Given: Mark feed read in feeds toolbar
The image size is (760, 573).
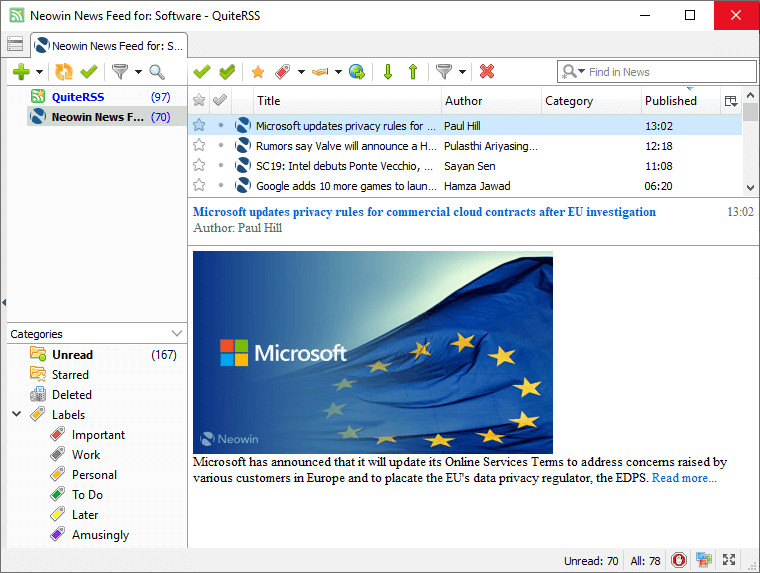Looking at the screenshot, I should point(89,72).
